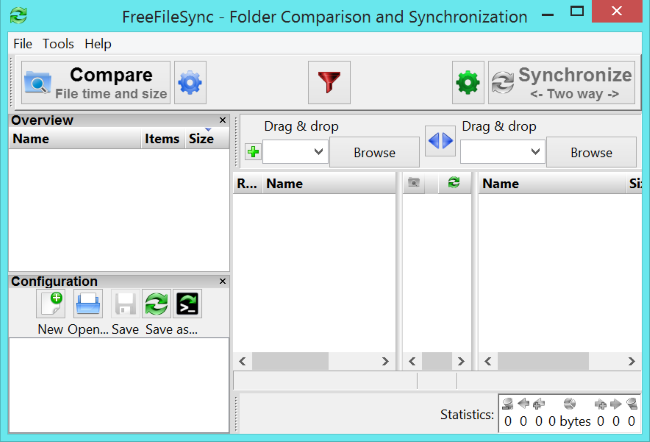The image size is (650, 442).
Task: Browse for the right folder
Action: click(591, 152)
